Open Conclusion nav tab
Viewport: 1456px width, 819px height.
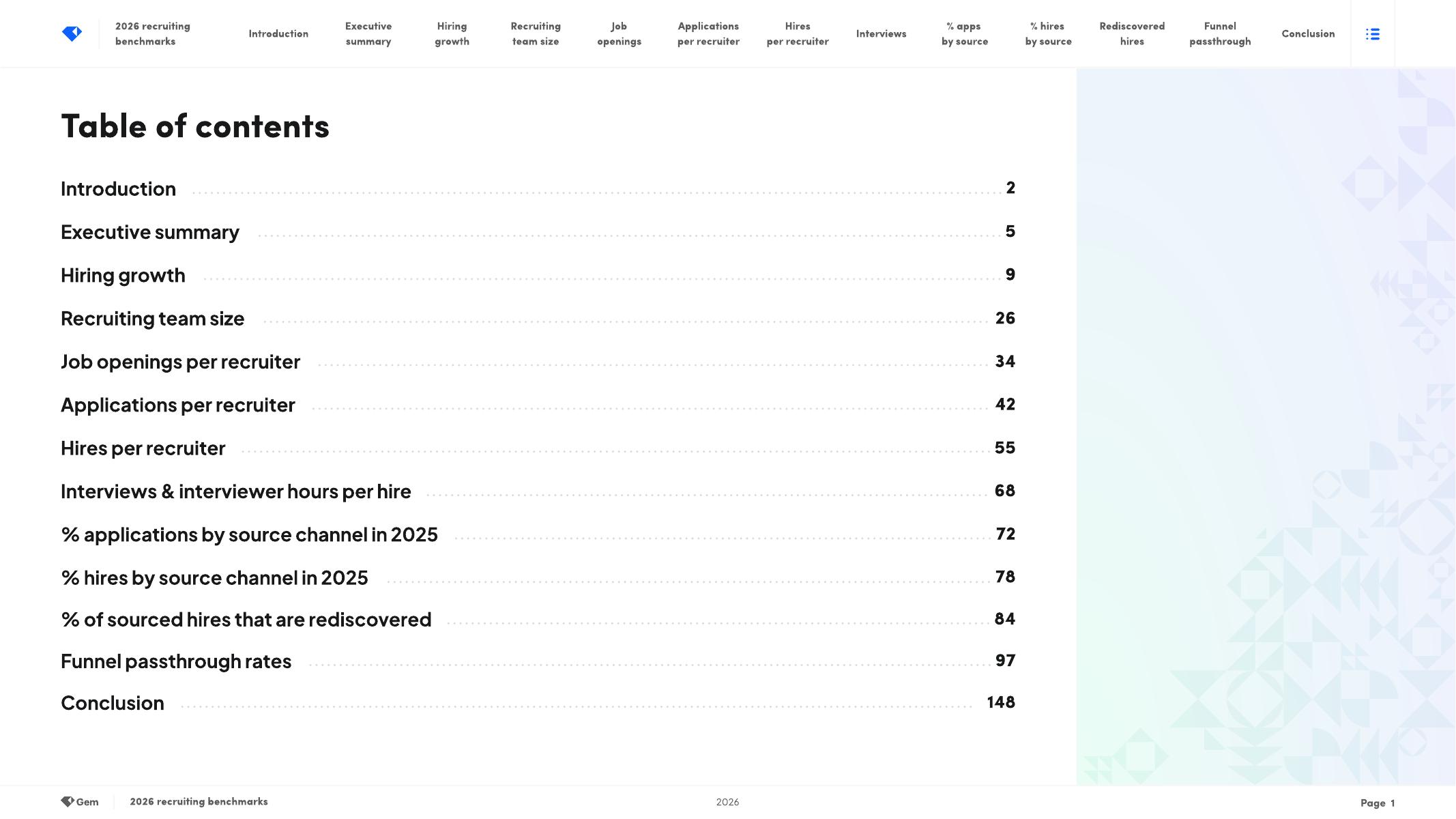click(1307, 33)
